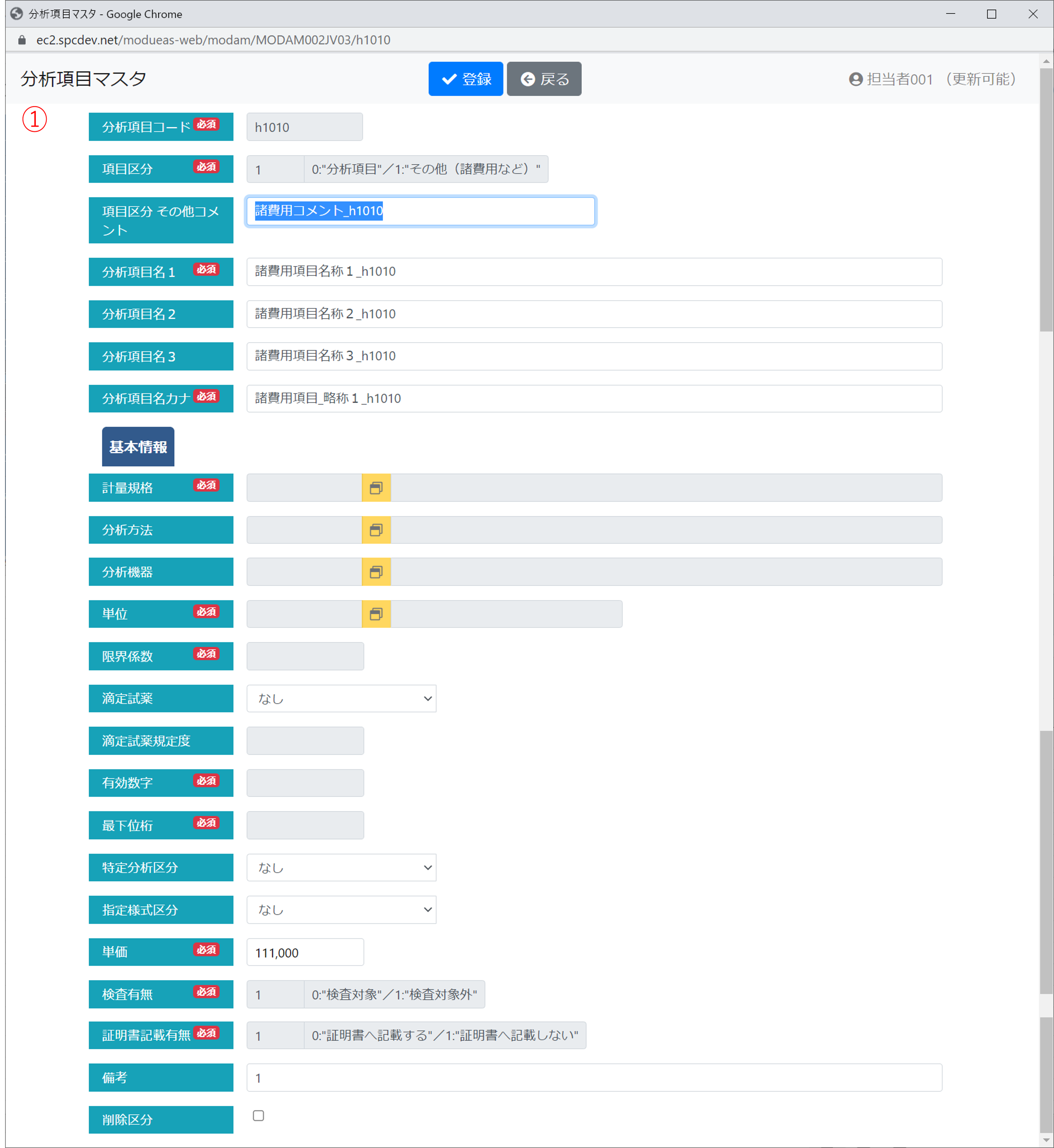
Task: Tick the 削除区分 checkbox
Action: tap(258, 1115)
